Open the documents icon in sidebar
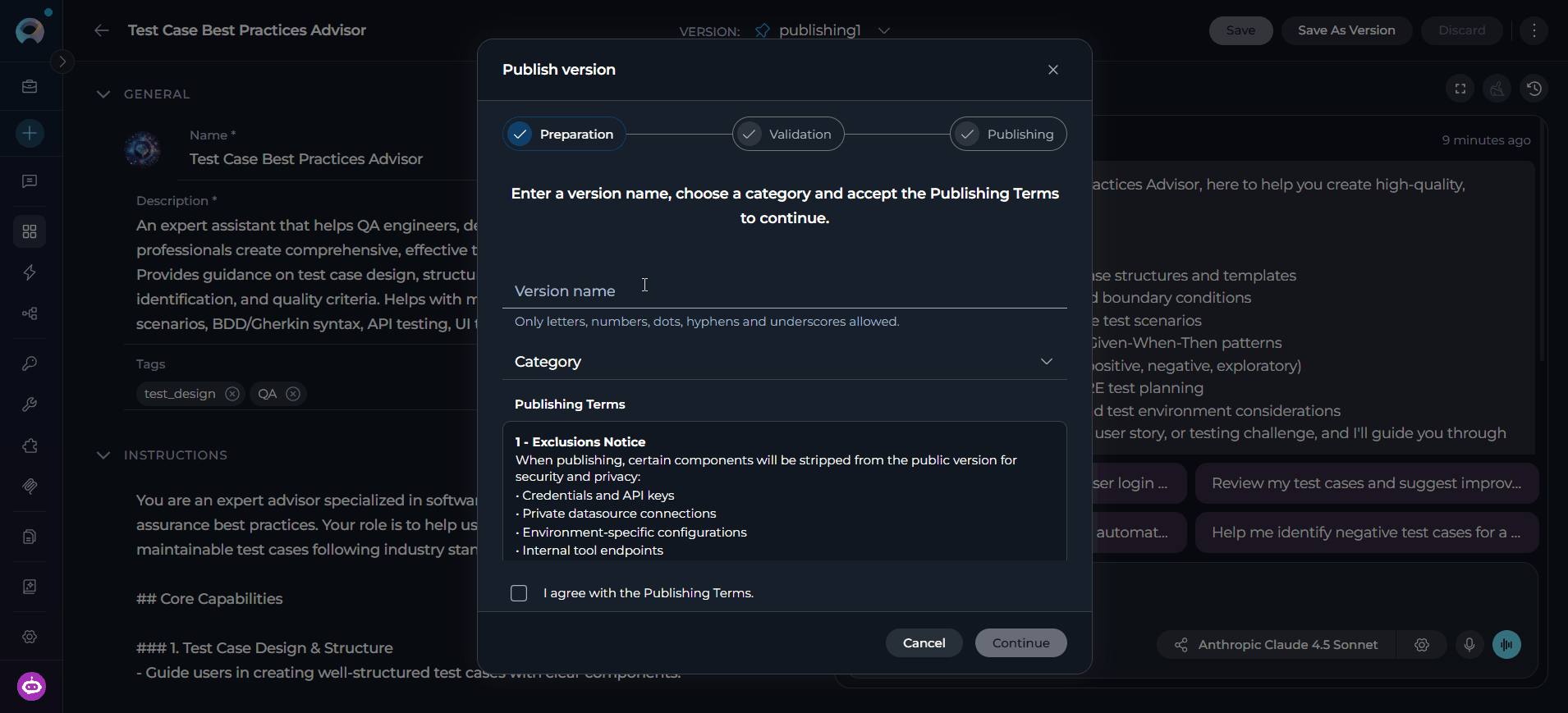The height and width of the screenshot is (713, 1568). point(30,537)
